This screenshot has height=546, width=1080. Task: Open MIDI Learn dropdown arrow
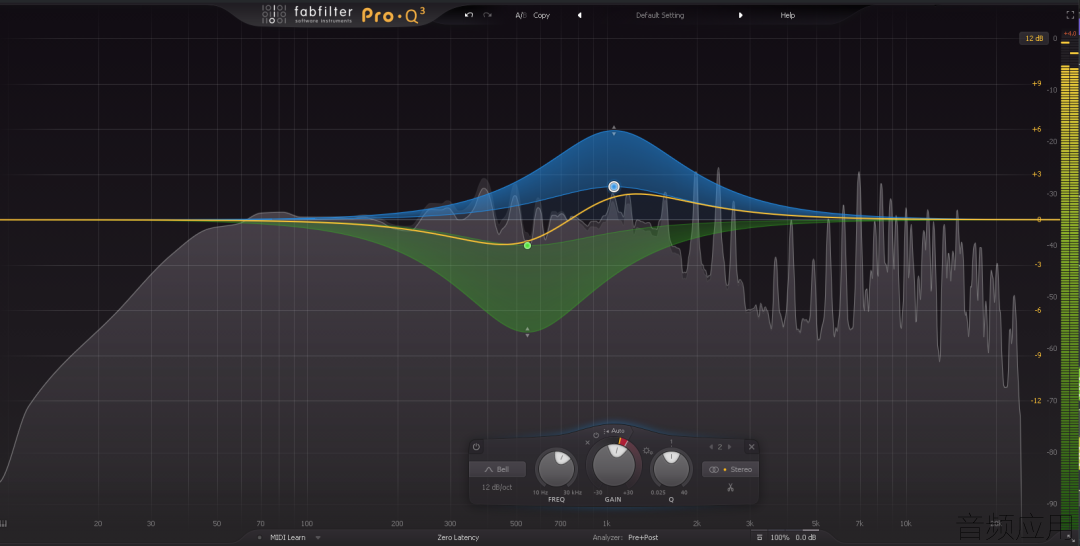pos(318,538)
